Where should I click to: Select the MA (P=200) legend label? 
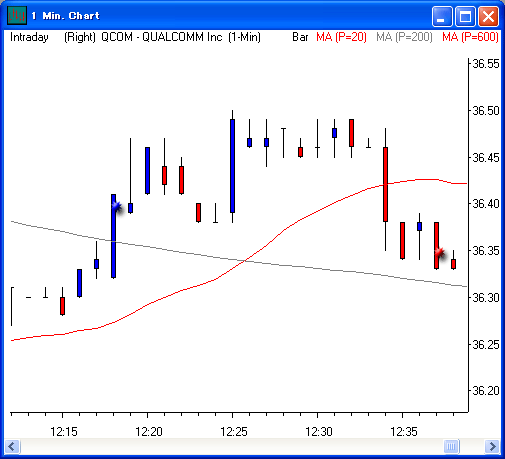(x=404, y=37)
